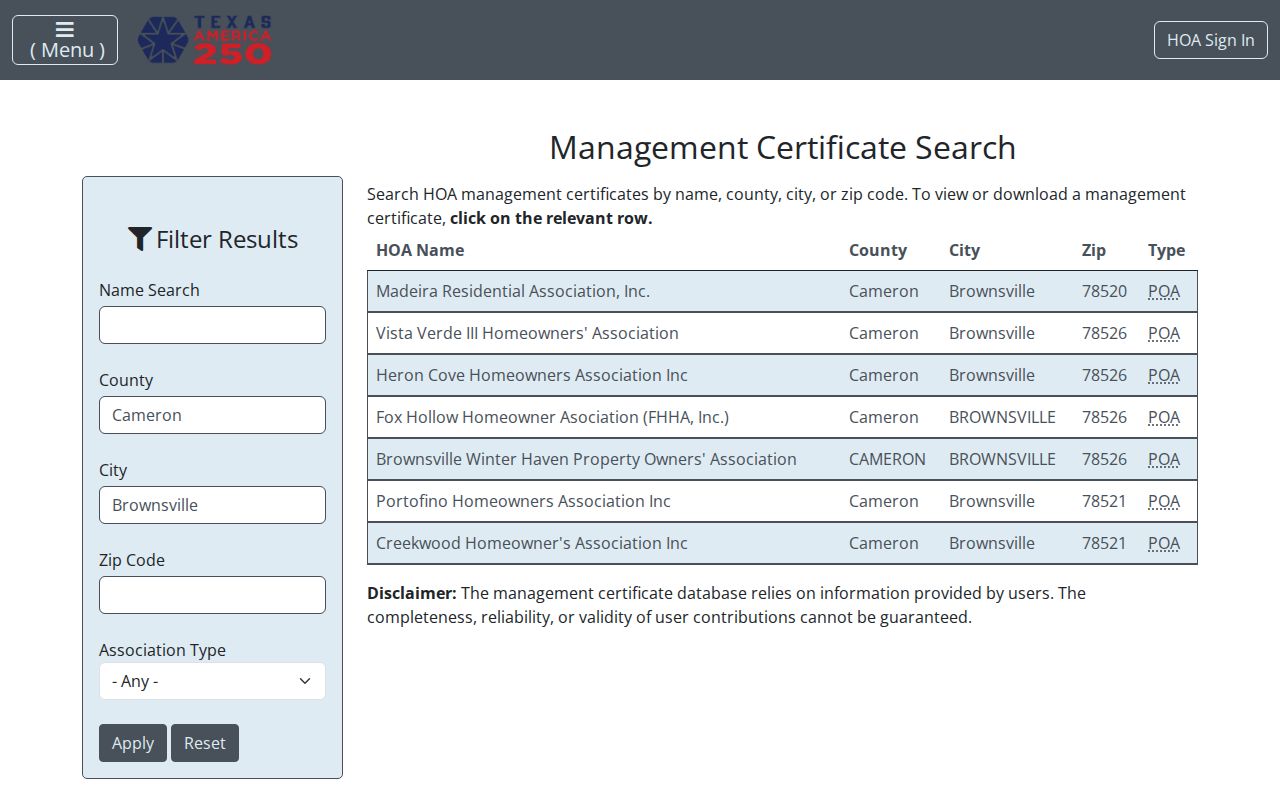1280x800 pixels.
Task: Click zip 78520 in Madeira row
Action: (1104, 291)
